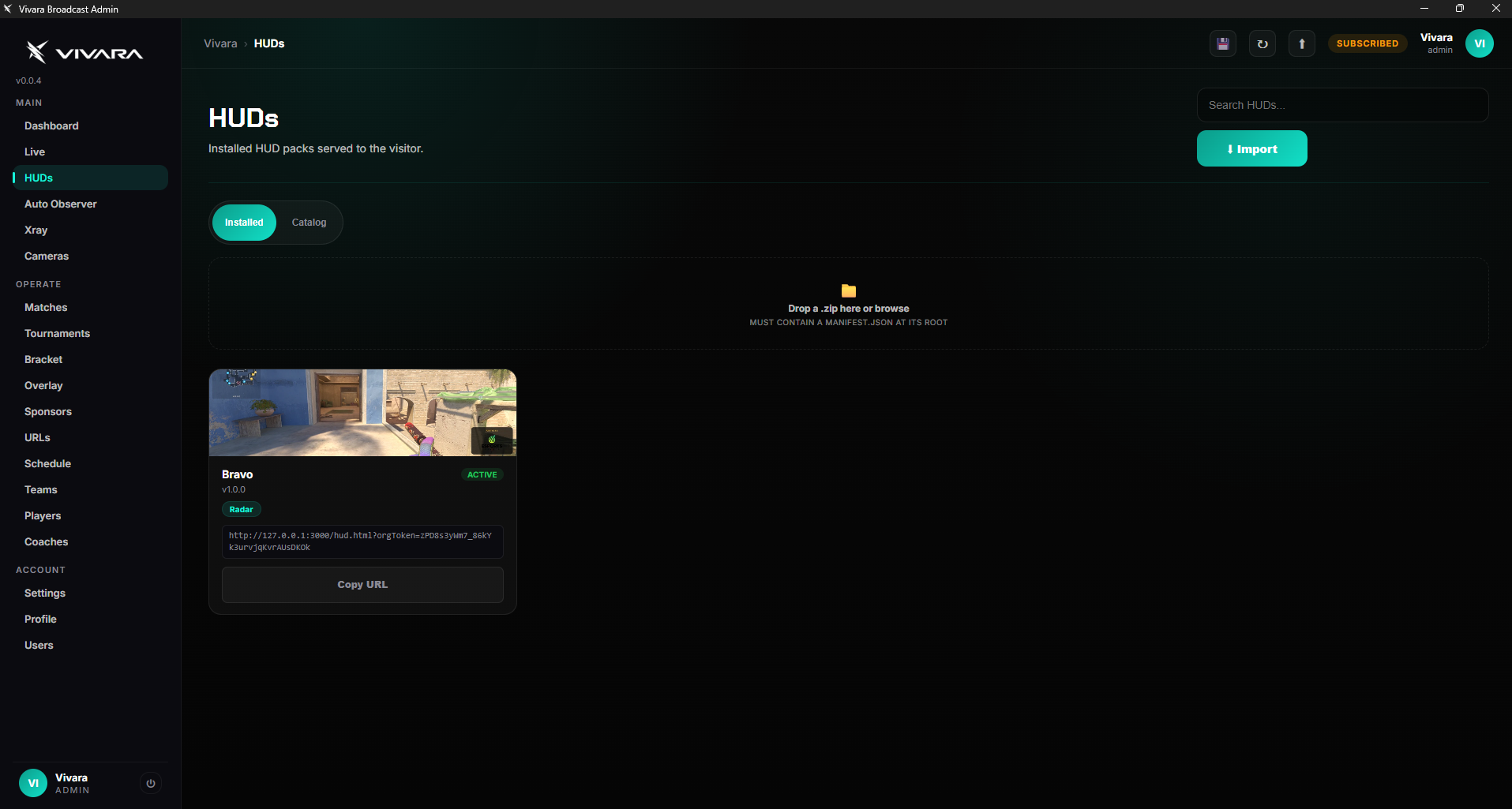The image size is (1512, 809).
Task: Open Dashboard from the sidebar
Action: (x=90, y=125)
